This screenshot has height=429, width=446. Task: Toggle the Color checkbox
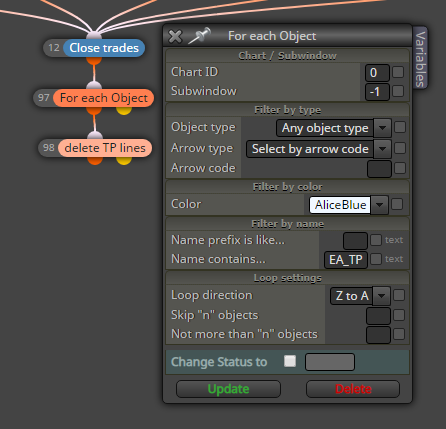coord(397,204)
